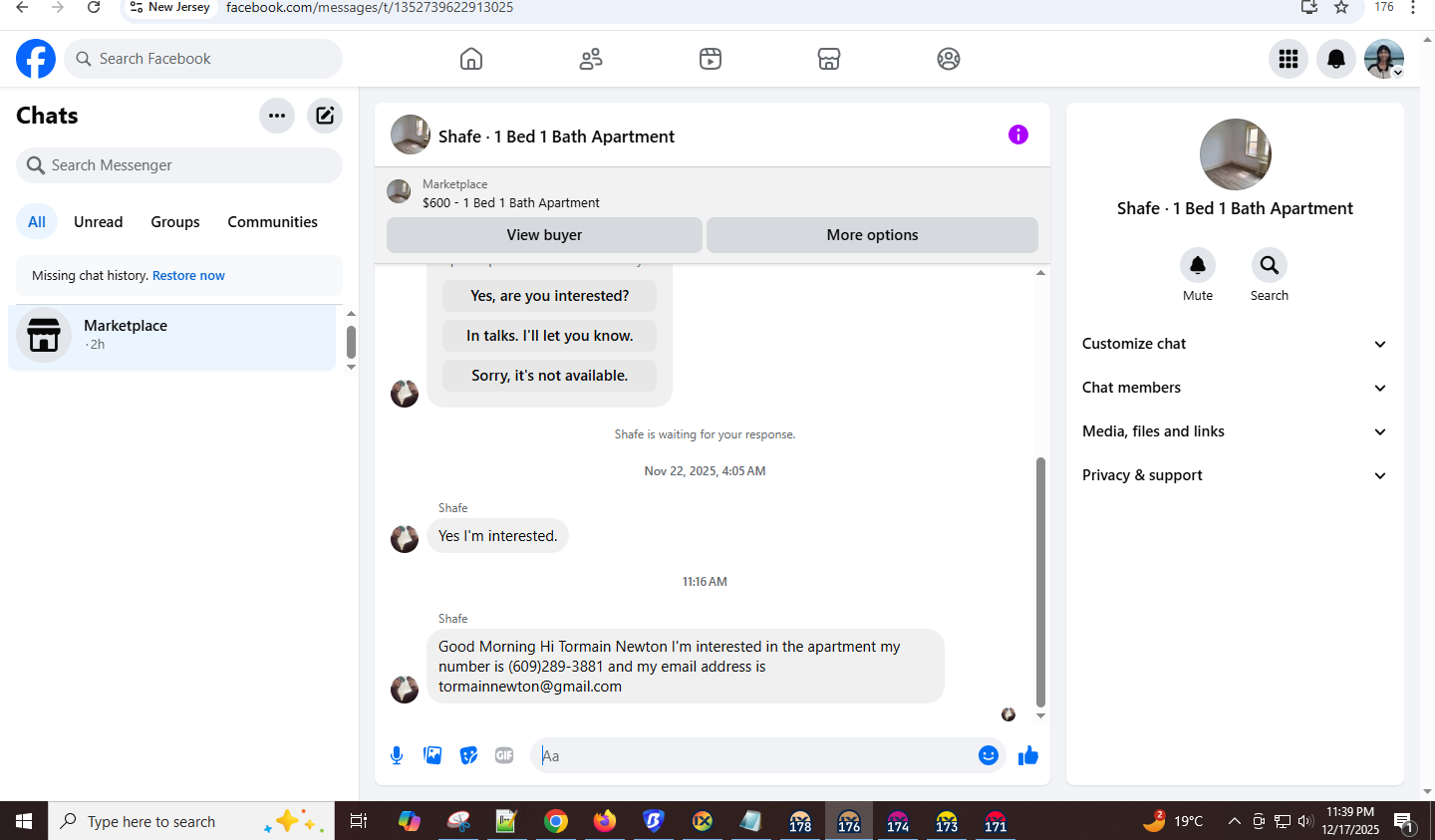1435x840 pixels.
Task: Start a new message with compose icon
Action: [x=325, y=116]
